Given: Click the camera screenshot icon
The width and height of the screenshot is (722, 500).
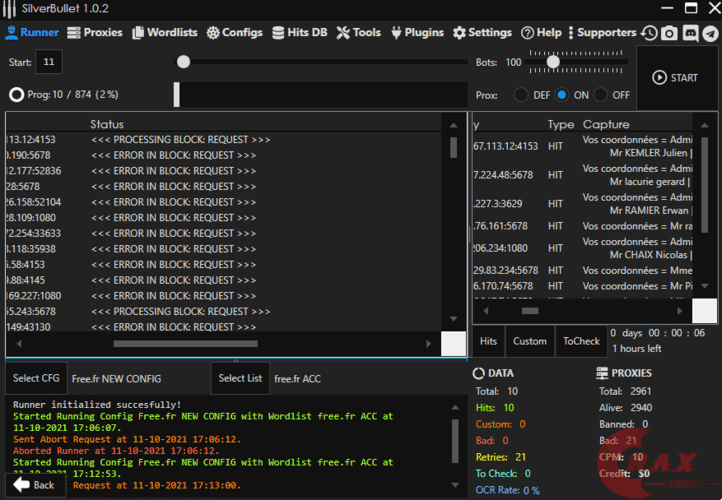Looking at the screenshot, I should click(670, 33).
